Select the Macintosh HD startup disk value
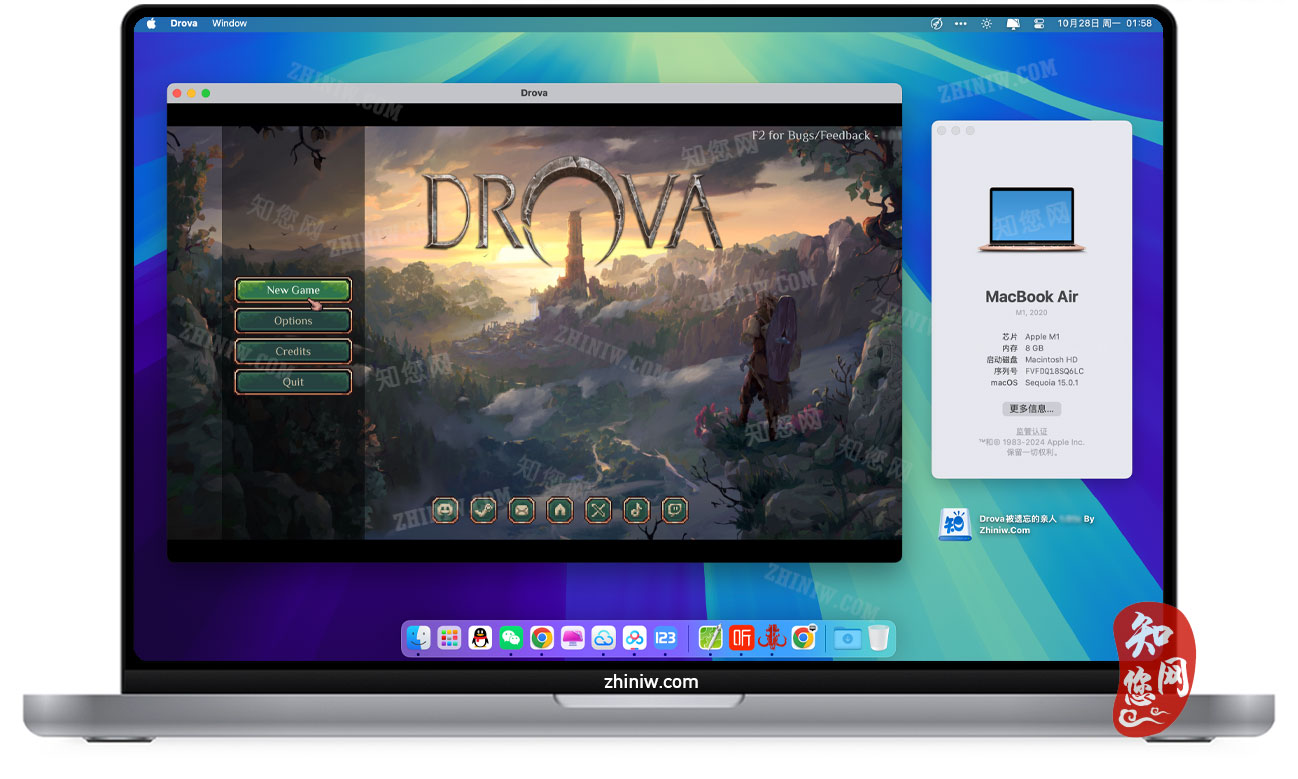The height and width of the screenshot is (779, 1298). (x=1051, y=360)
